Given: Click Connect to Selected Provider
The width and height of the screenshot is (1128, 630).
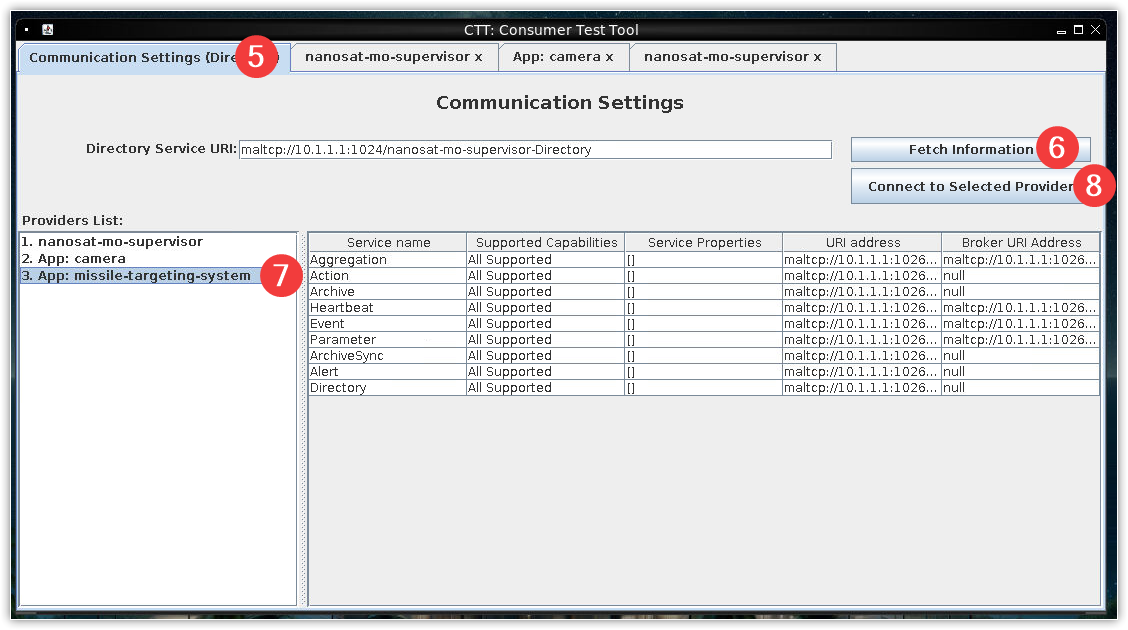Looking at the screenshot, I should click(960, 187).
